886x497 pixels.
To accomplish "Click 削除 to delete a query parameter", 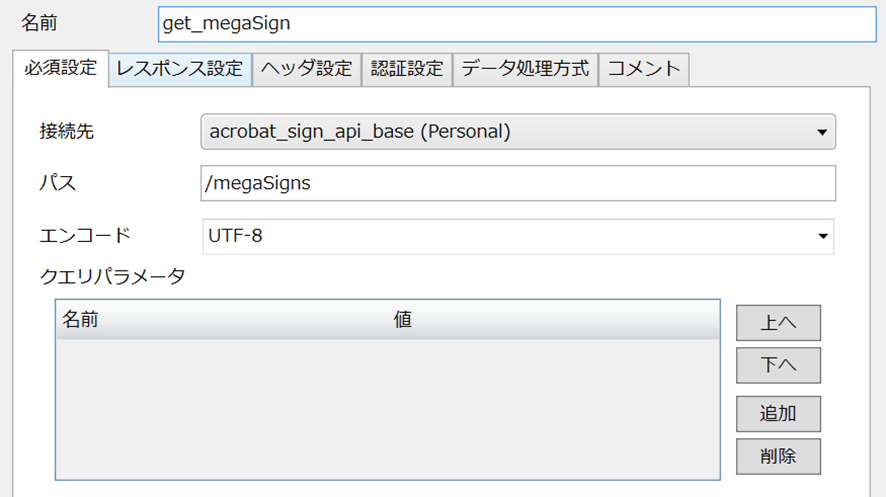I will 778,456.
